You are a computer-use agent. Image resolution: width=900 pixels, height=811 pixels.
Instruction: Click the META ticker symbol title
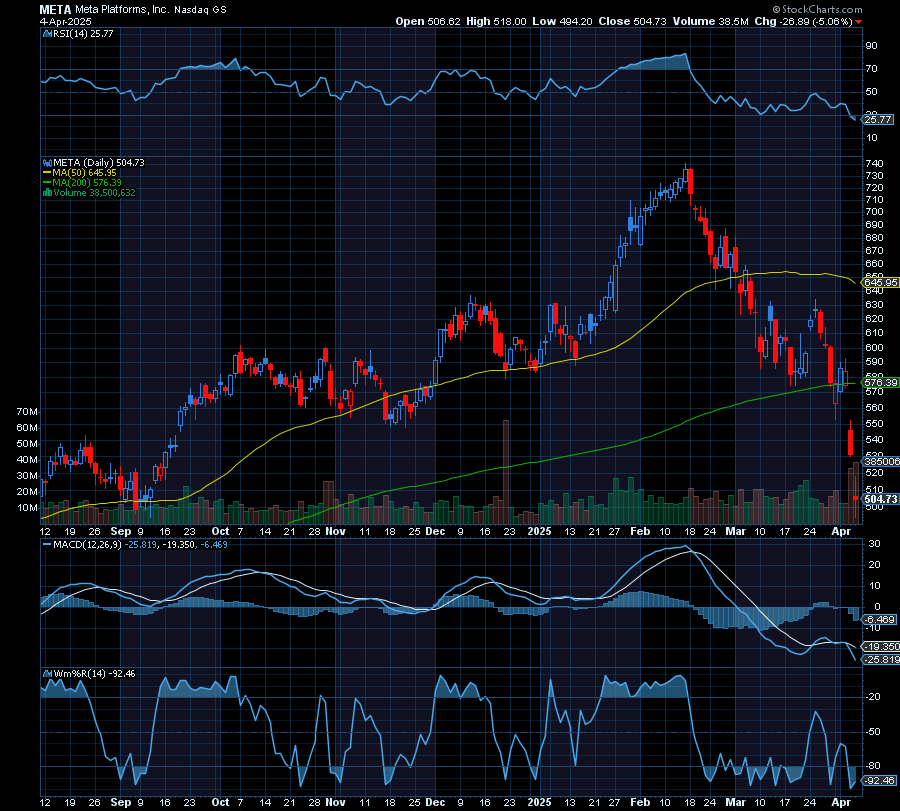(55, 10)
